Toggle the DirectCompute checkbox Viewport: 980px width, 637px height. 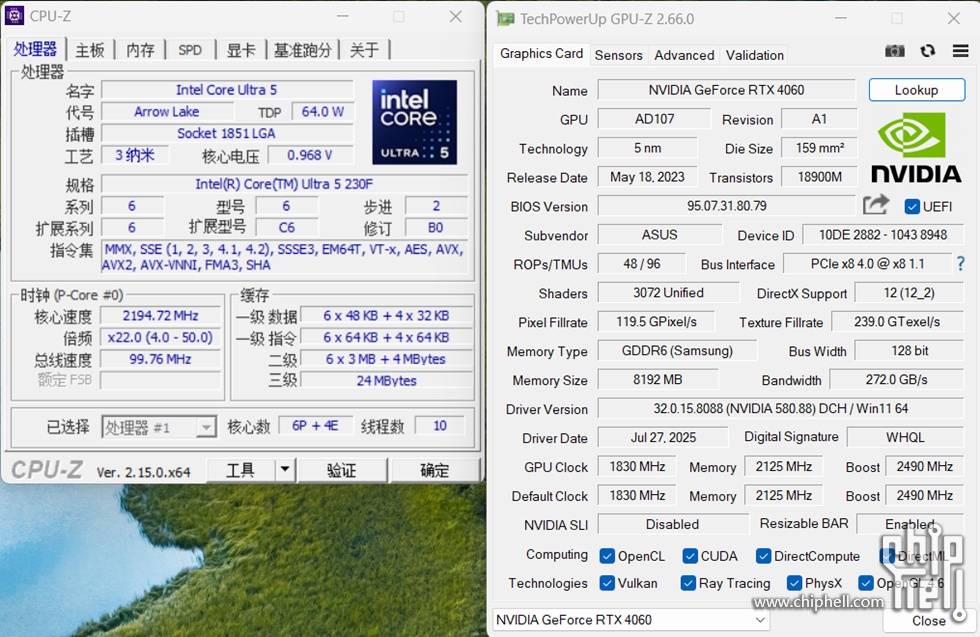point(763,556)
